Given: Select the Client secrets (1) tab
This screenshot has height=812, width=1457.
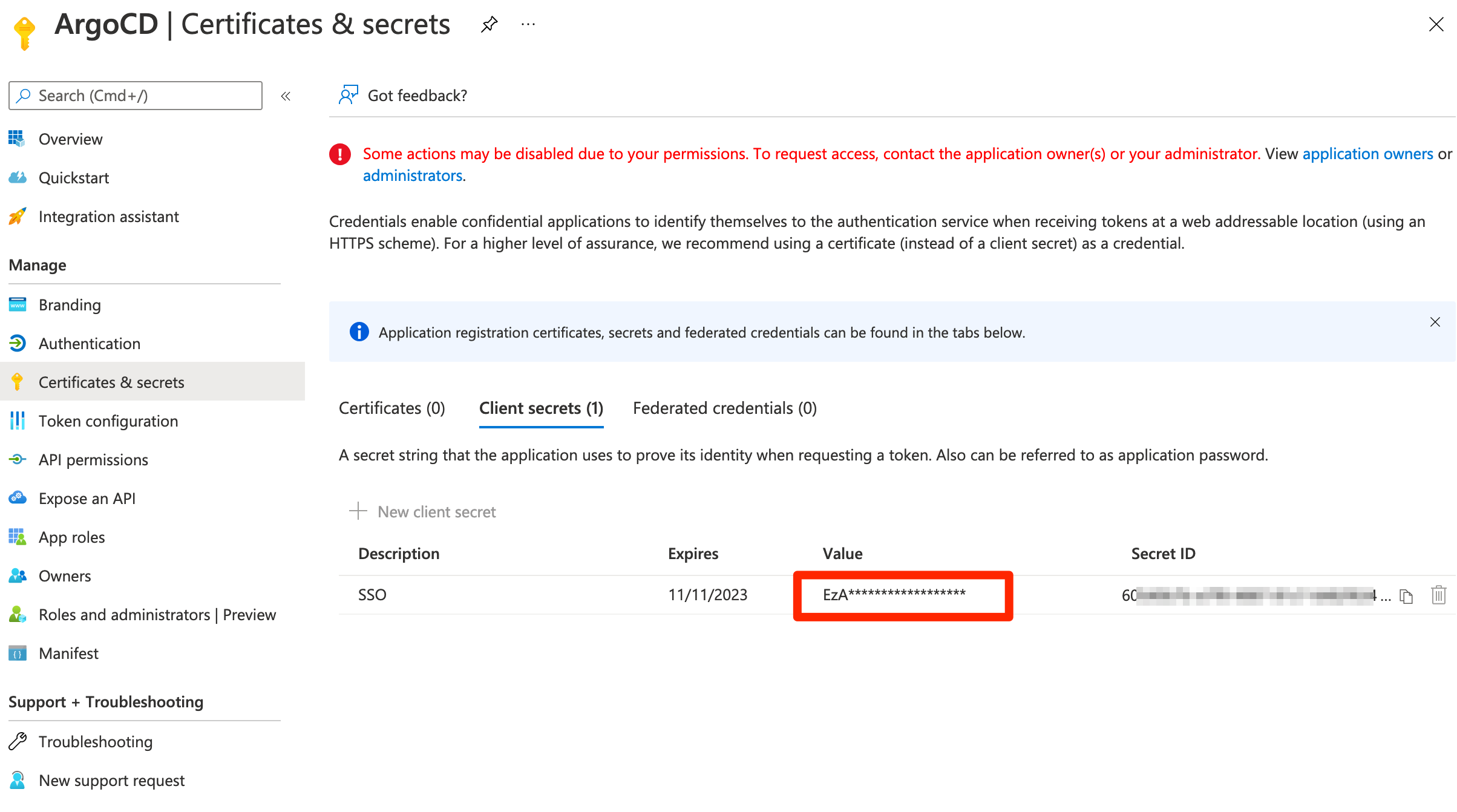Looking at the screenshot, I should [541, 408].
